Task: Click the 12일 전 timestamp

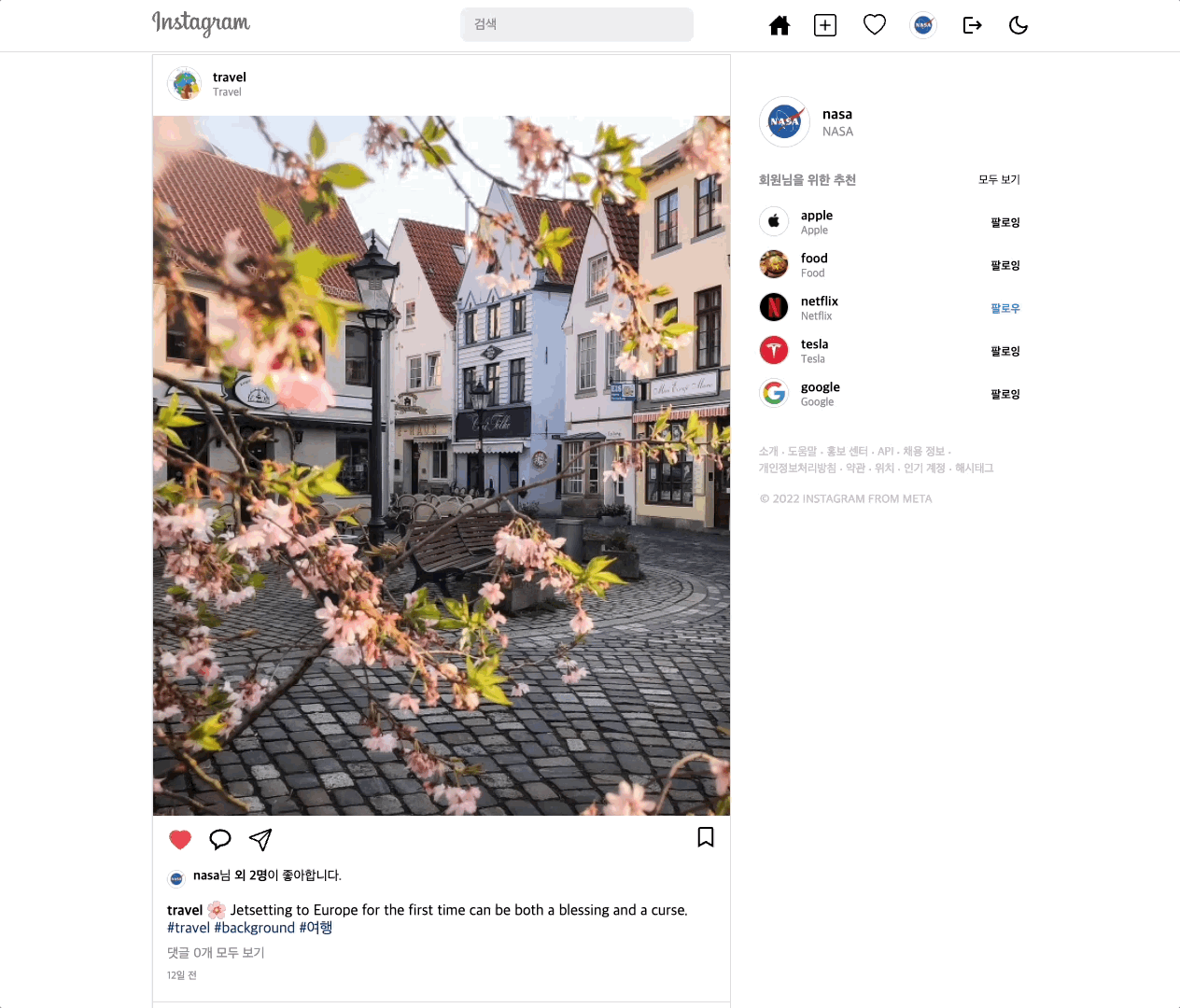Action: pos(182,975)
